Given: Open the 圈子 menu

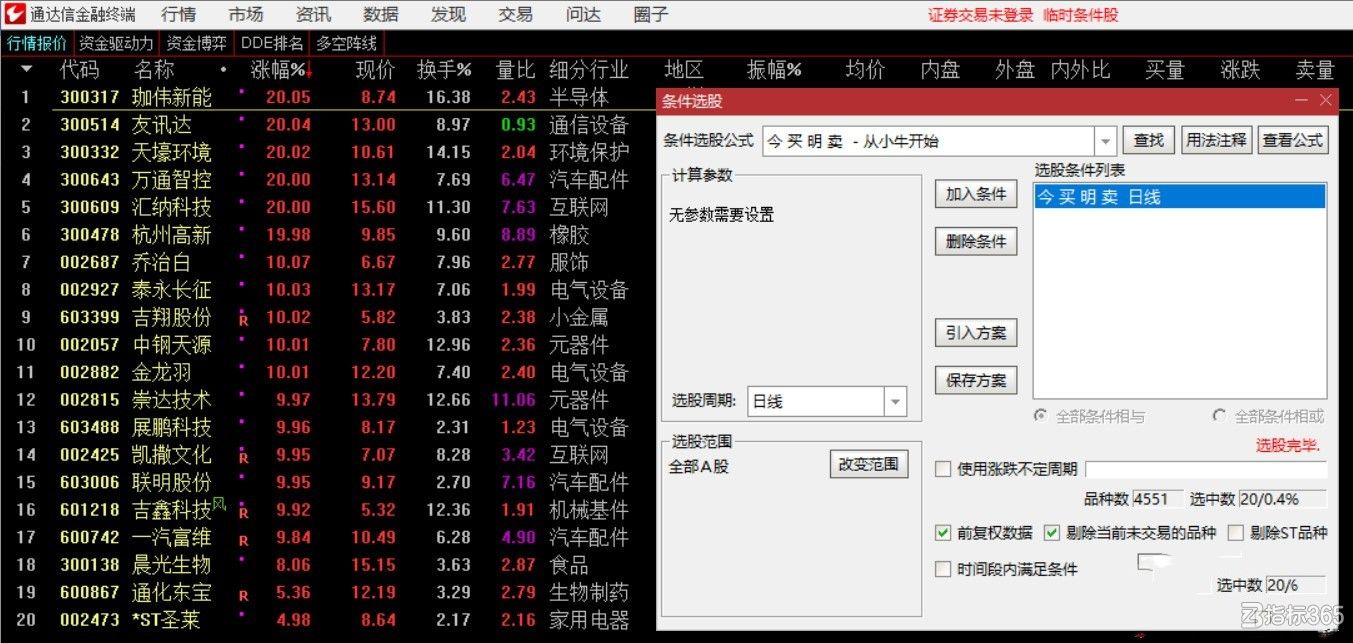Looking at the screenshot, I should click(x=651, y=15).
